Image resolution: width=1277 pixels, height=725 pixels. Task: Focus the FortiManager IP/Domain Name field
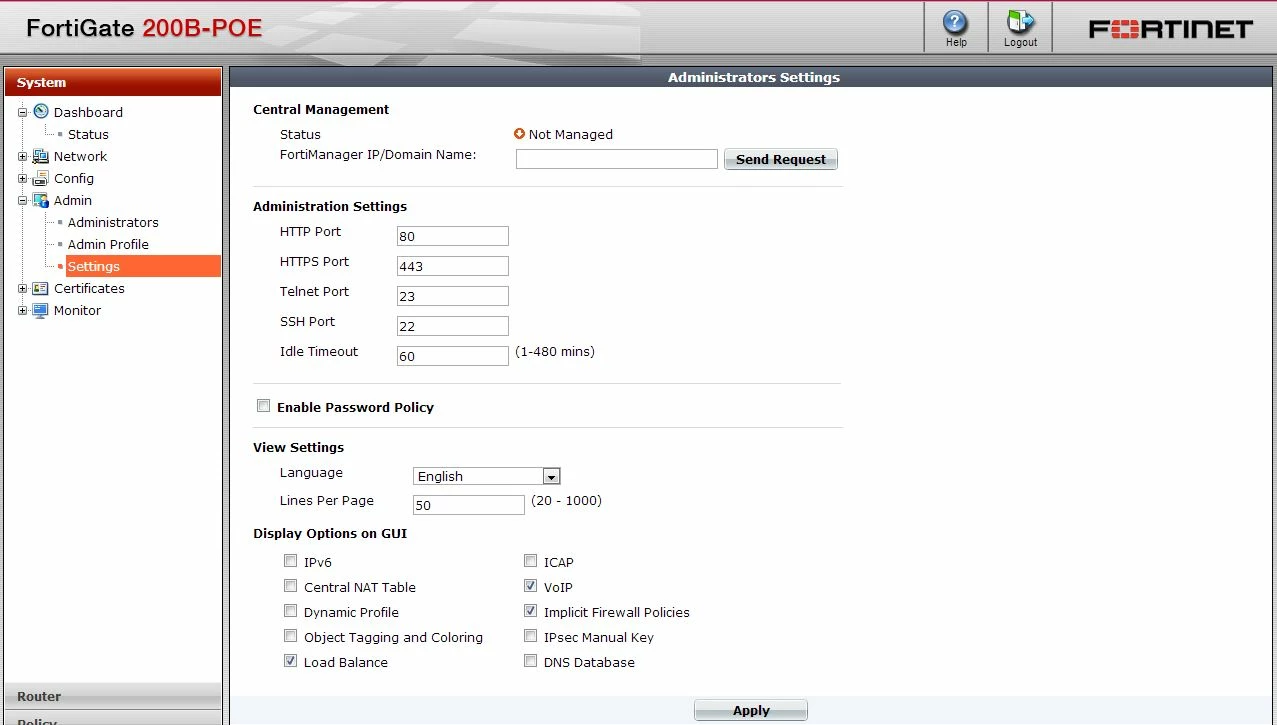pos(617,159)
